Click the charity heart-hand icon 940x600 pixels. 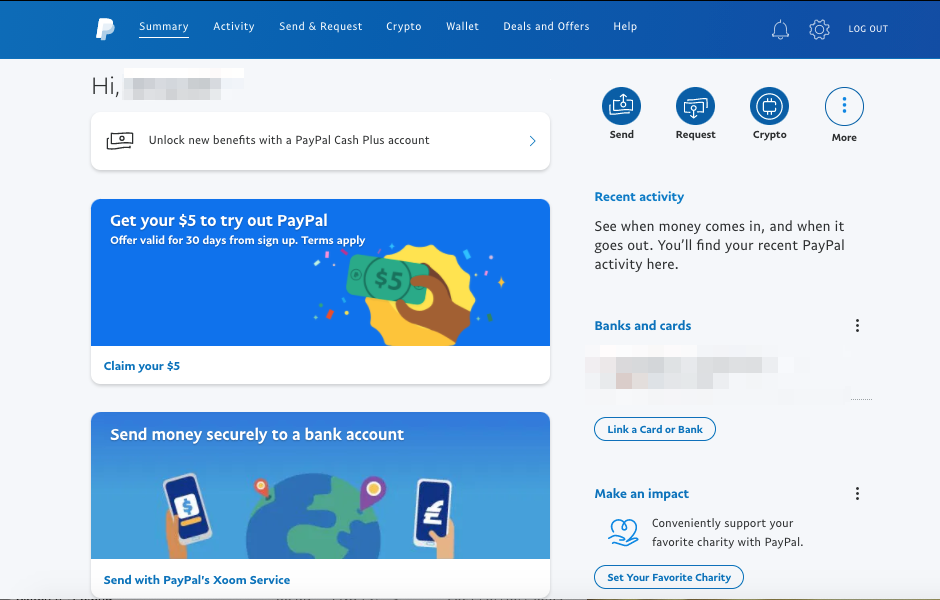pos(623,532)
